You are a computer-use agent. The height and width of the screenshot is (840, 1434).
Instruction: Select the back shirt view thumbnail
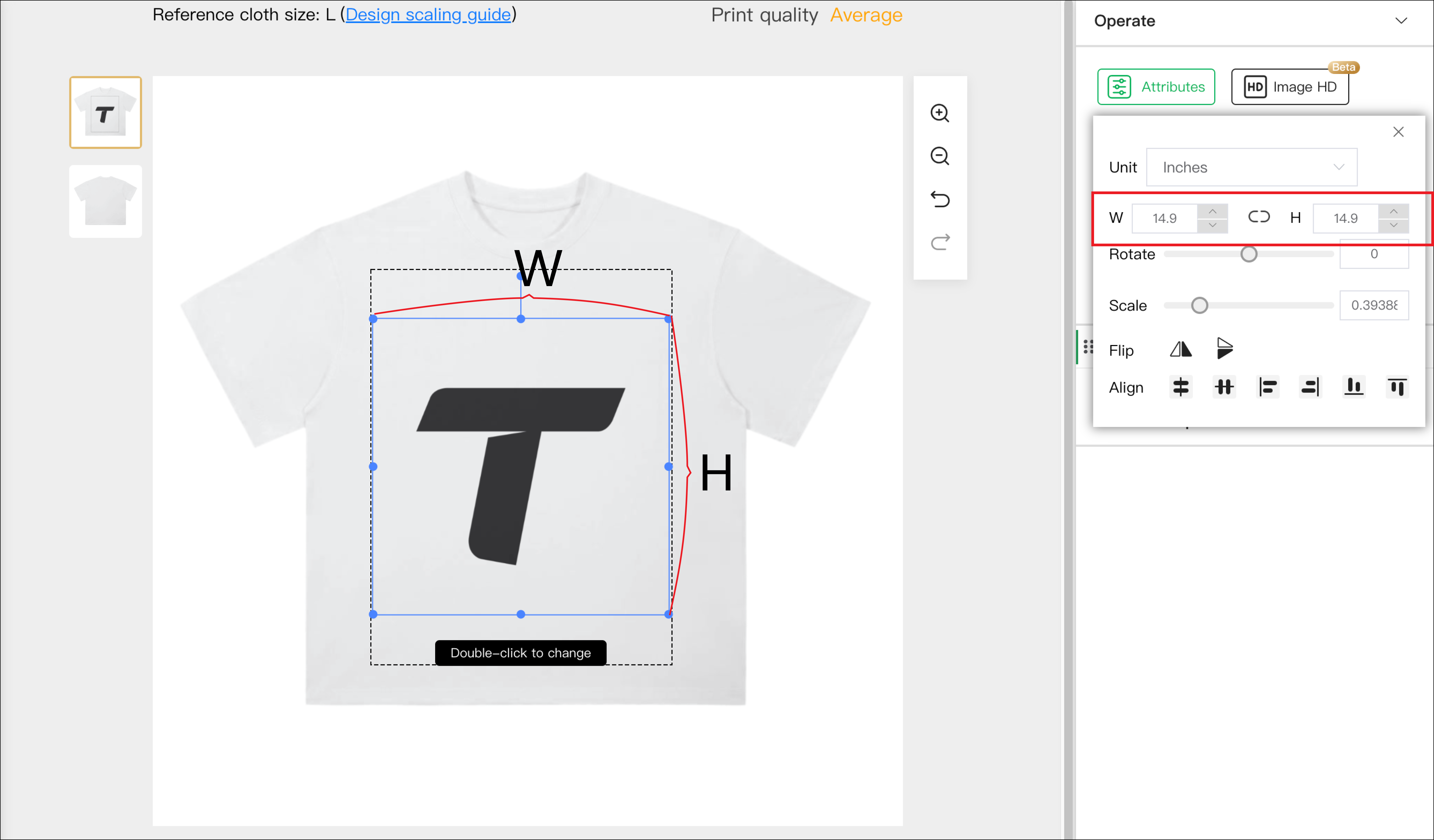pos(105,201)
